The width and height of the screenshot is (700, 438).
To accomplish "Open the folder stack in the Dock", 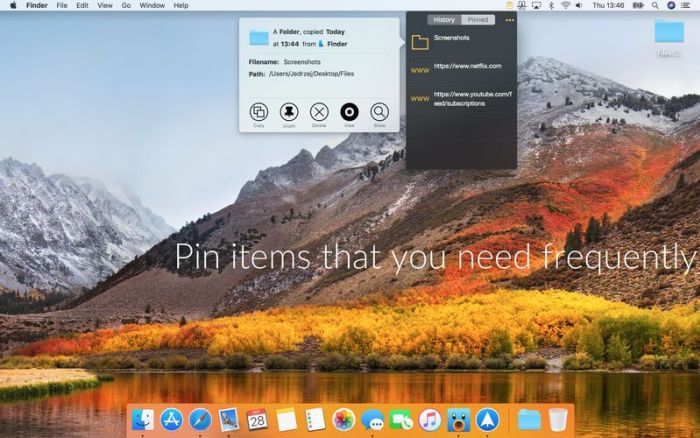I will click(x=529, y=420).
